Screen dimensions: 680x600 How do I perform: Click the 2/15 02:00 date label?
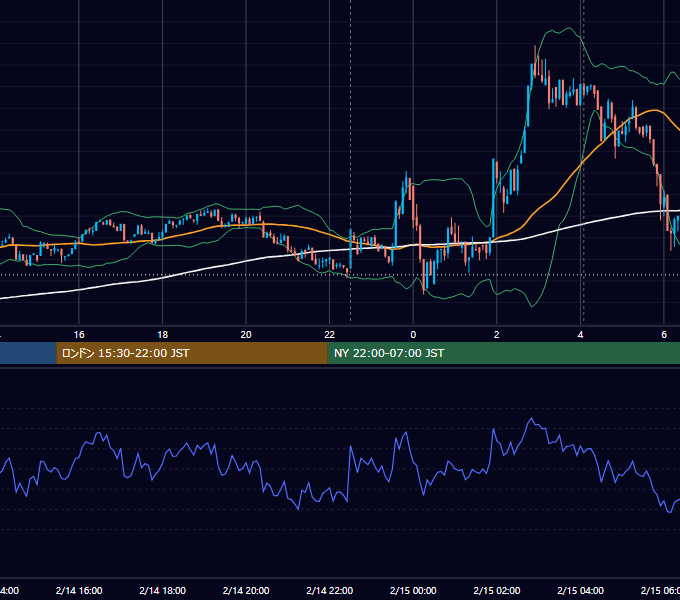tap(497, 590)
